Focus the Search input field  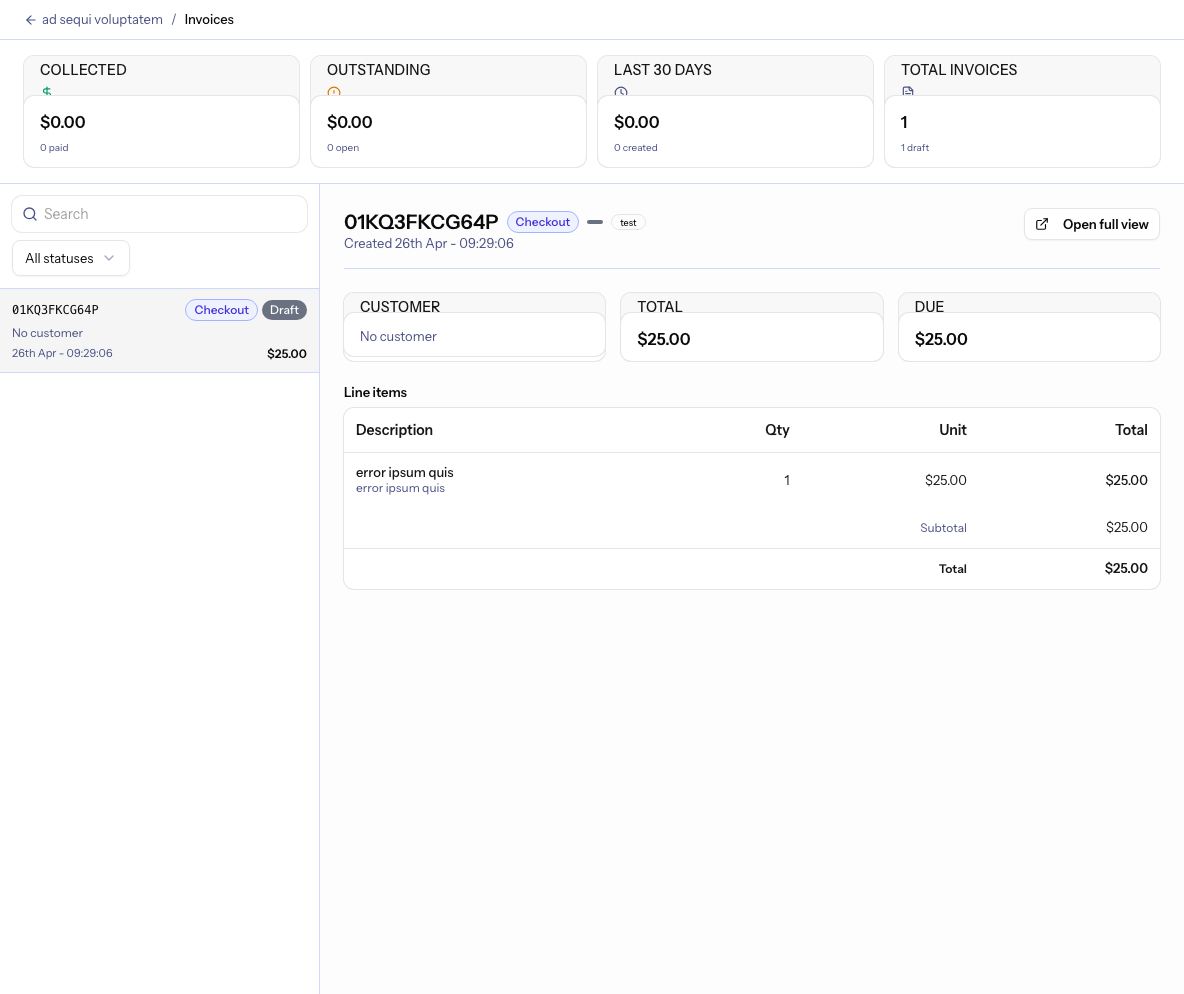pos(159,214)
